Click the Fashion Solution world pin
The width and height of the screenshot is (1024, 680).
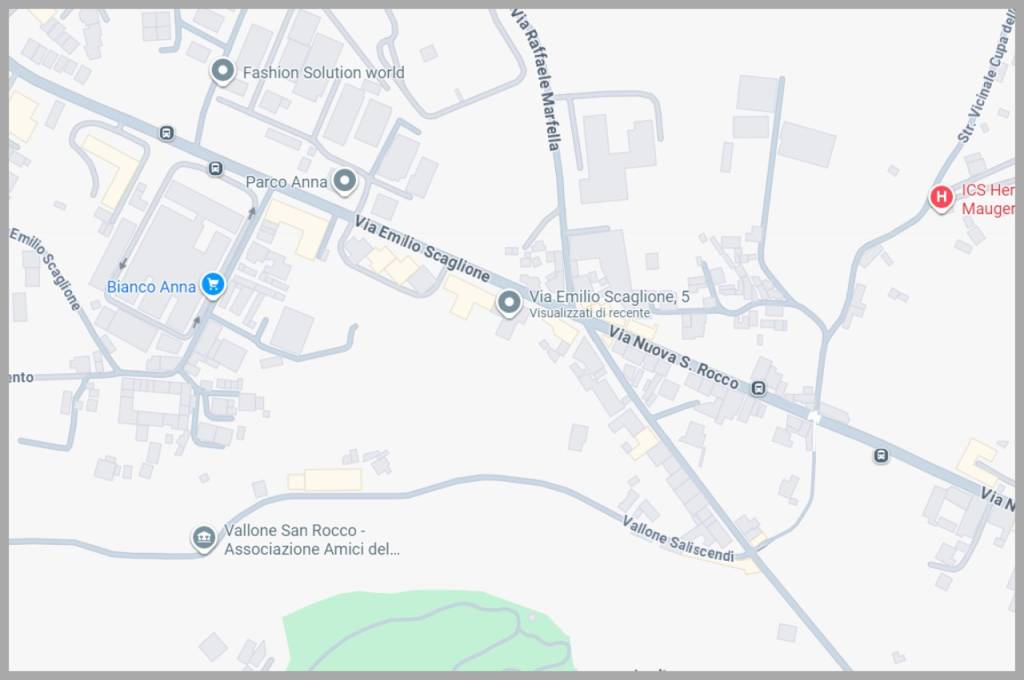click(x=223, y=71)
